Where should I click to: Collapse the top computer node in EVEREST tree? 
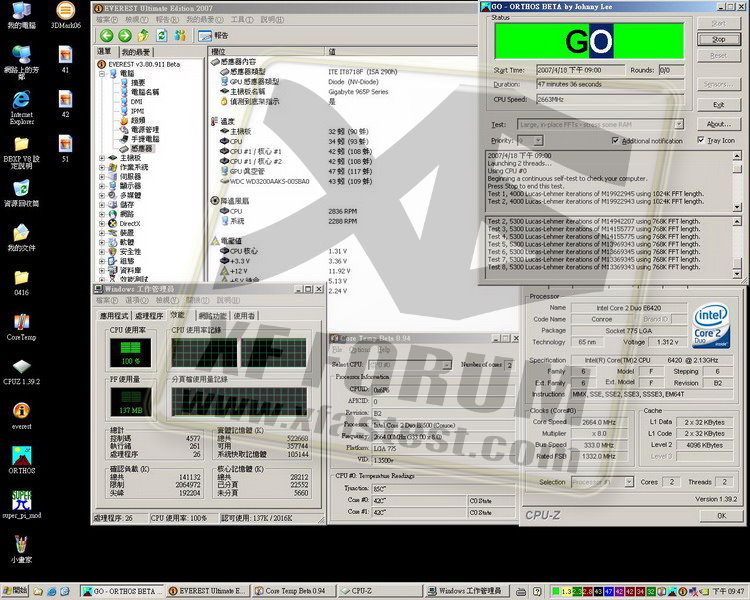[102, 74]
